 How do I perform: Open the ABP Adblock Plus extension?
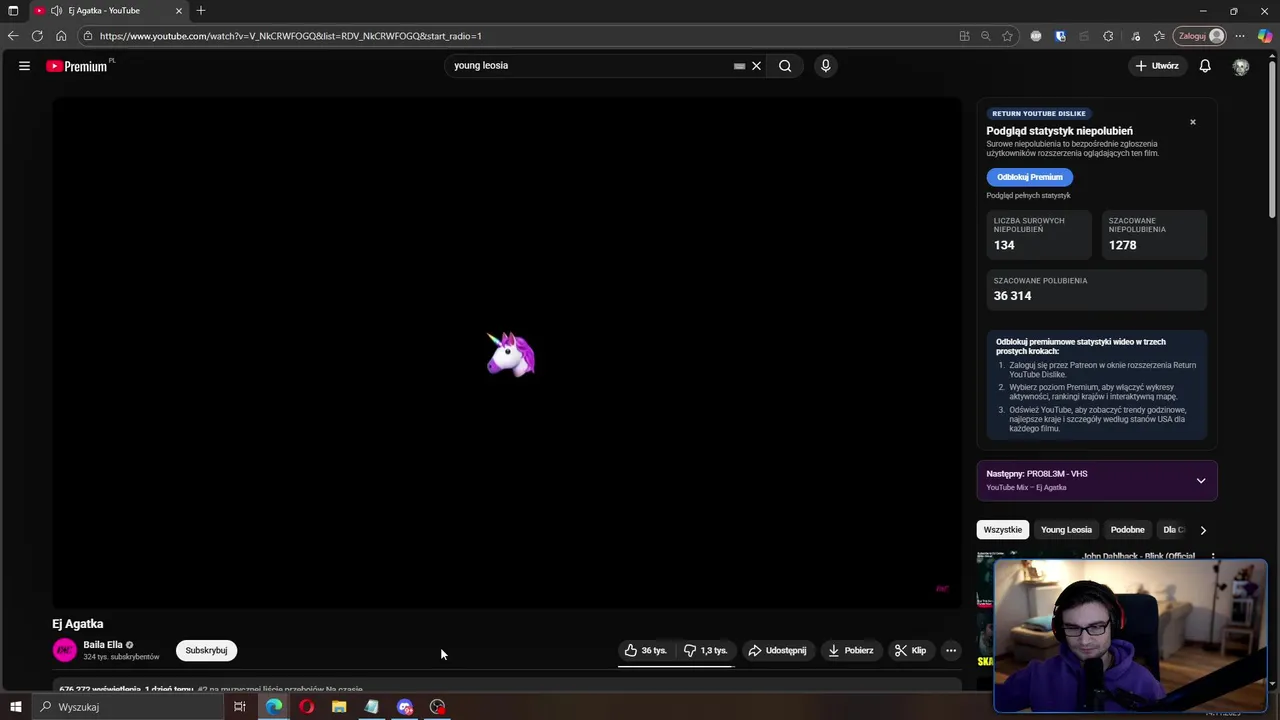[x=1036, y=36]
